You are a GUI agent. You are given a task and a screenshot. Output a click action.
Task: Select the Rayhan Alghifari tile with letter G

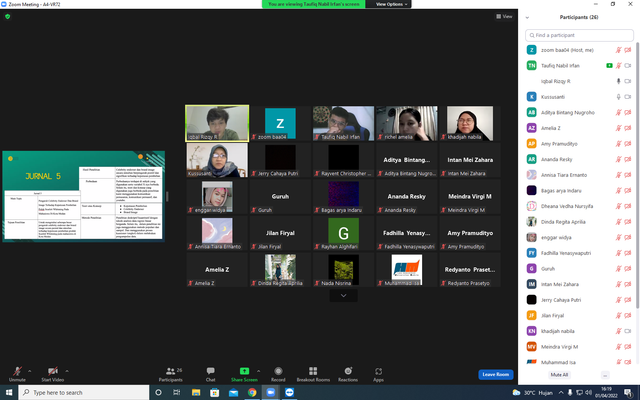click(x=343, y=233)
